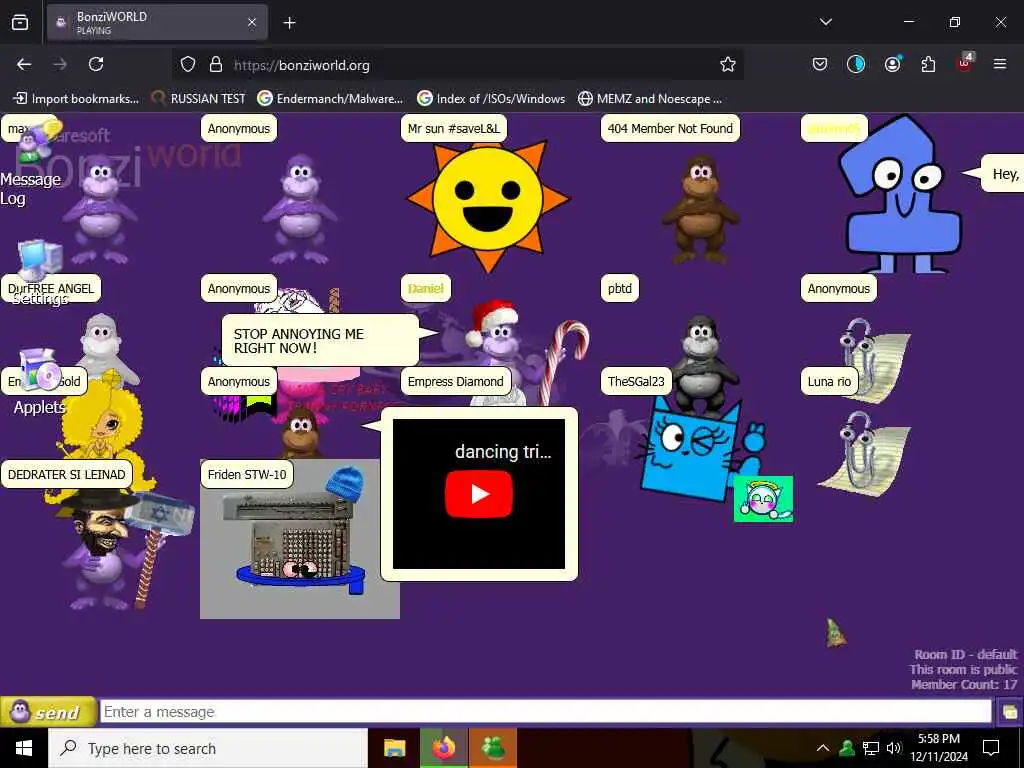The width and height of the screenshot is (1024, 768).
Task: Open the MEMZ and Noescape ... bookmark
Action: 650,99
